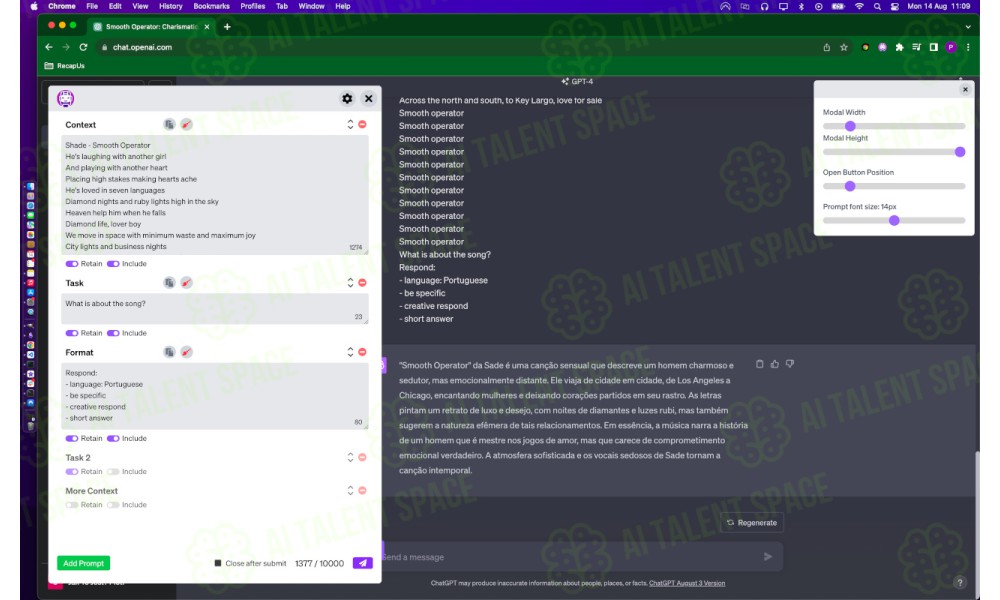1000x600 pixels.
Task: Click the clear icon beside Task
Action: click(186, 282)
